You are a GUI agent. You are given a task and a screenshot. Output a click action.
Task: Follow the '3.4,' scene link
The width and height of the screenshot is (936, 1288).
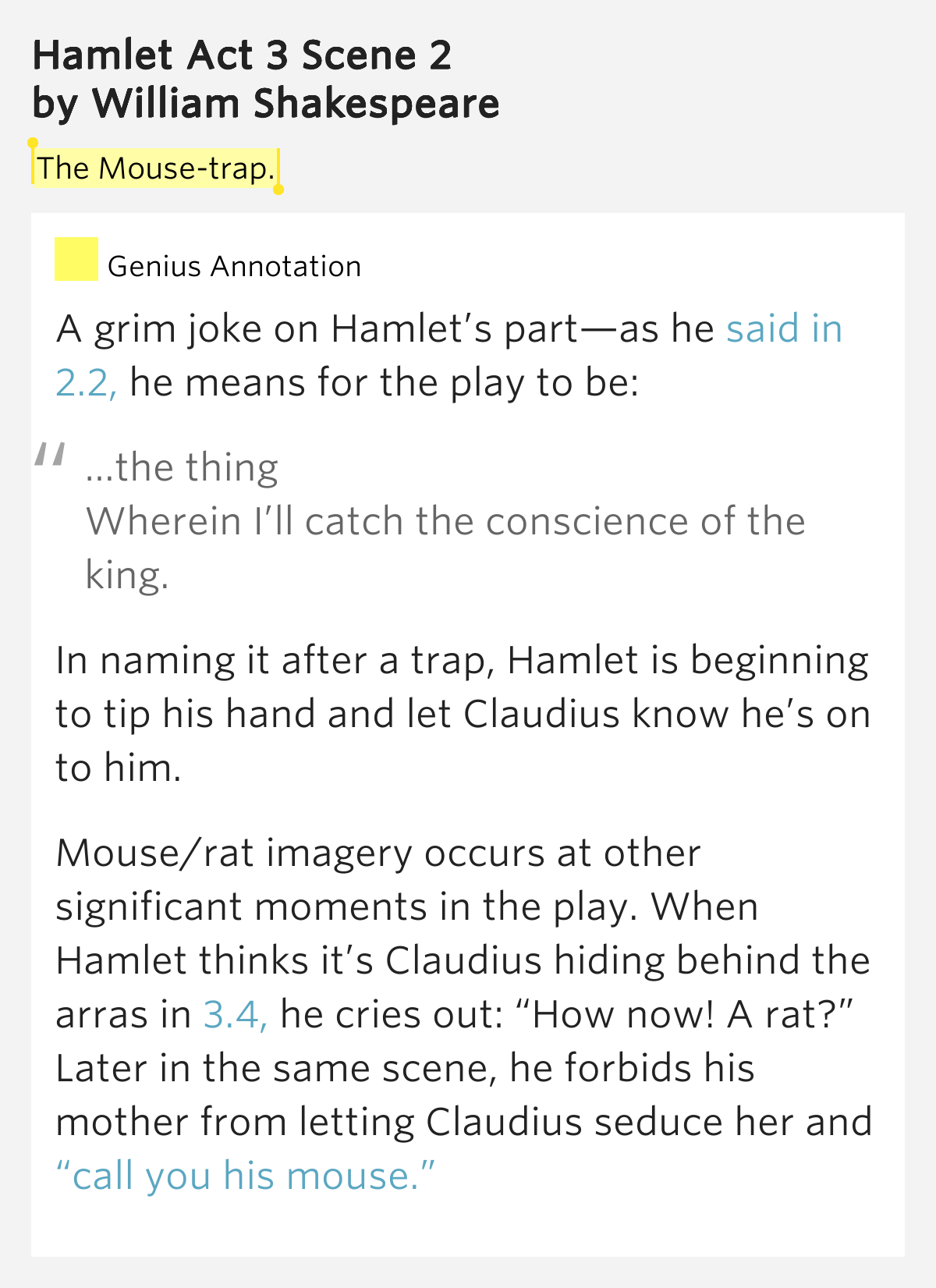(x=236, y=1014)
